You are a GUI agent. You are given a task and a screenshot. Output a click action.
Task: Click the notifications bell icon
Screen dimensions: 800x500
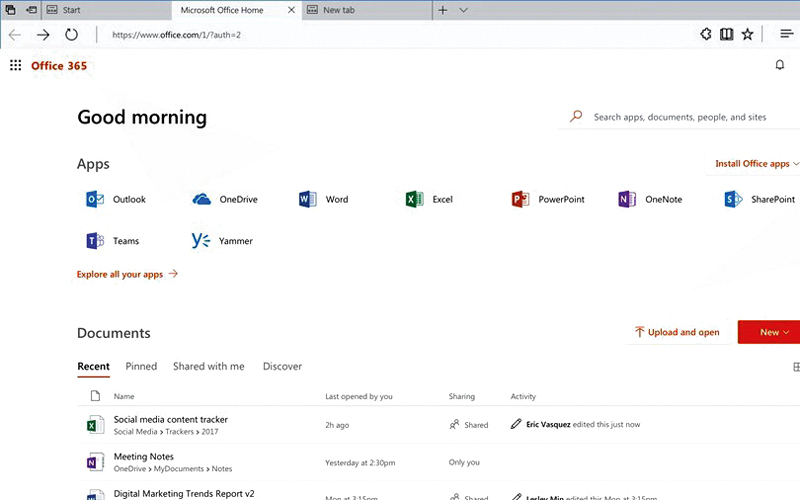coord(780,66)
